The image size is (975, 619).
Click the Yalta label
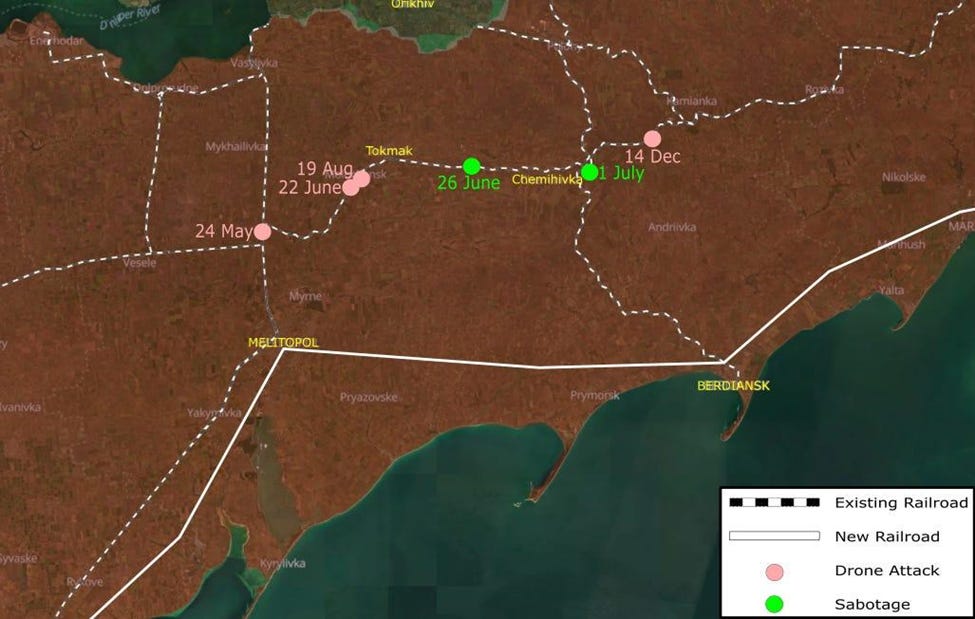pos(892,290)
